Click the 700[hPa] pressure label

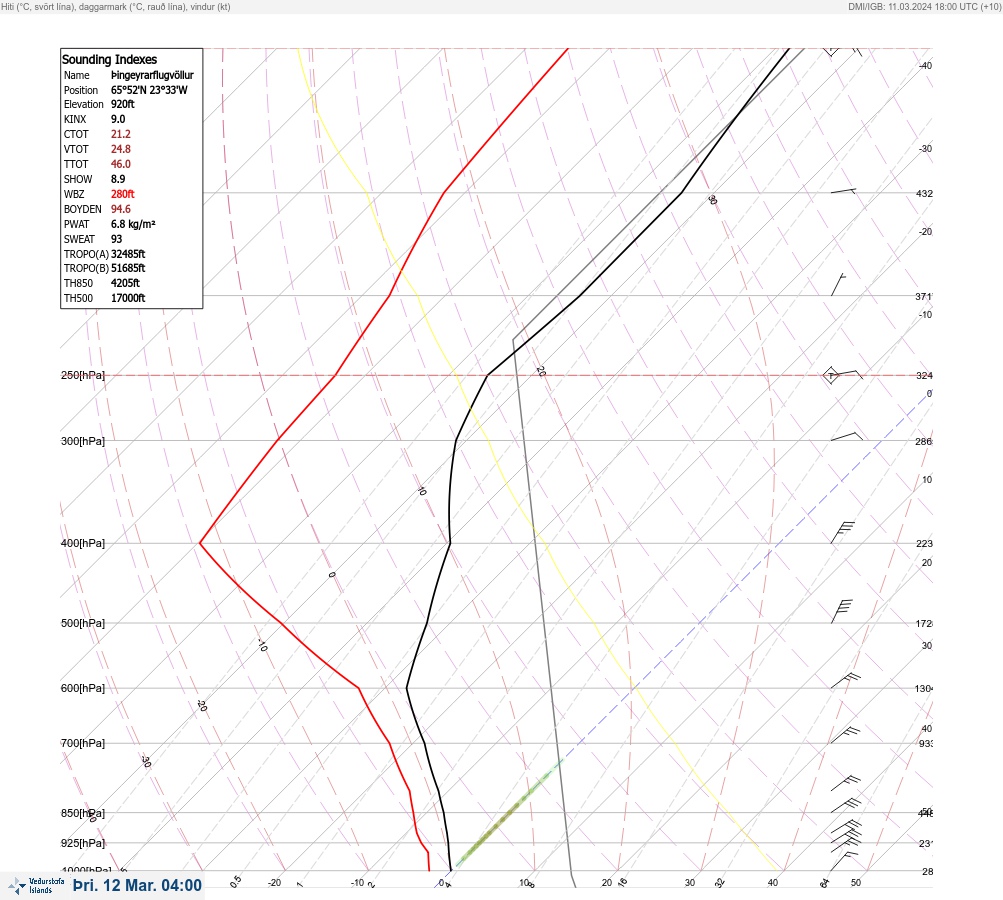pos(83,743)
